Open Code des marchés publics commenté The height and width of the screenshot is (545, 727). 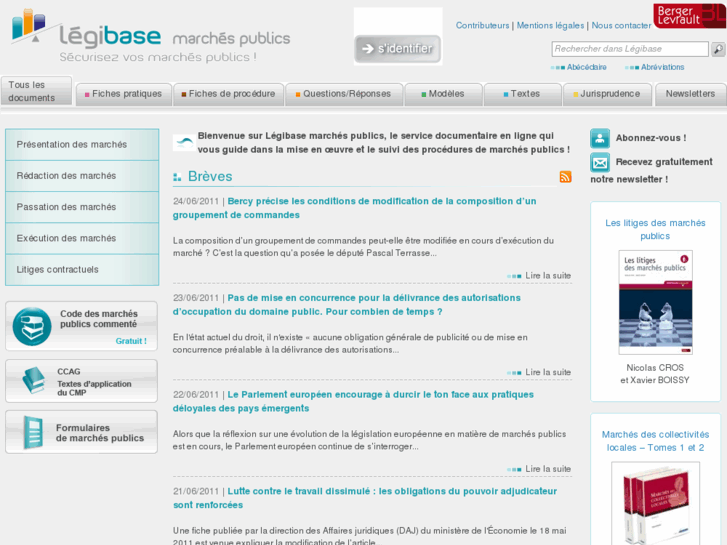click(x=82, y=326)
